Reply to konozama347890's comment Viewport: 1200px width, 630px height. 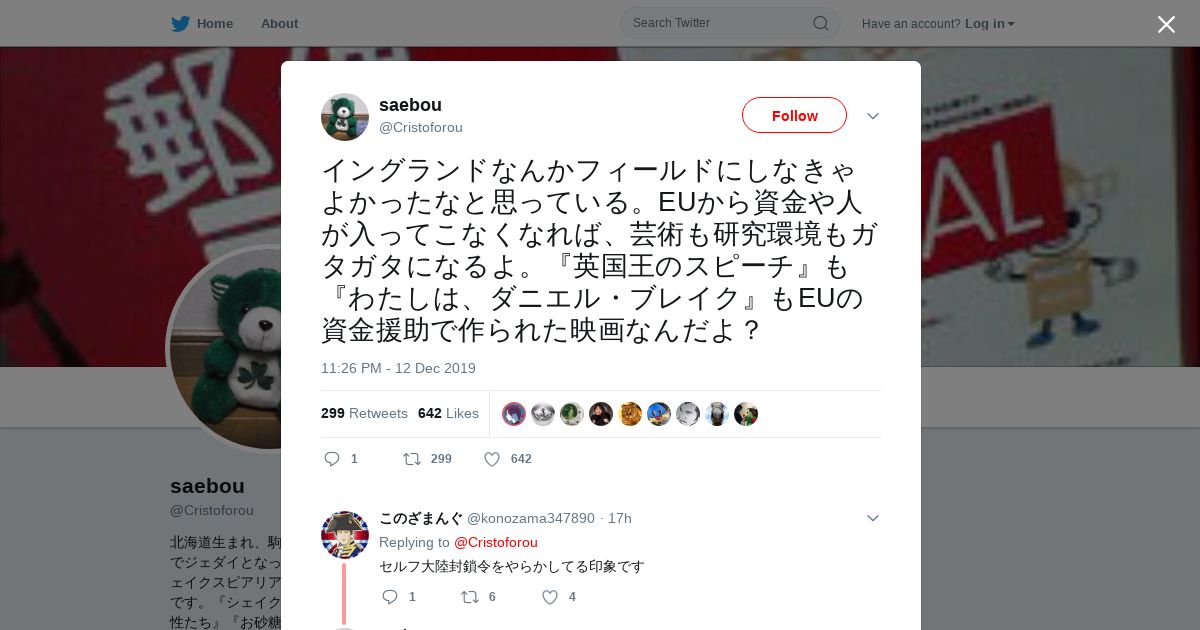390,597
